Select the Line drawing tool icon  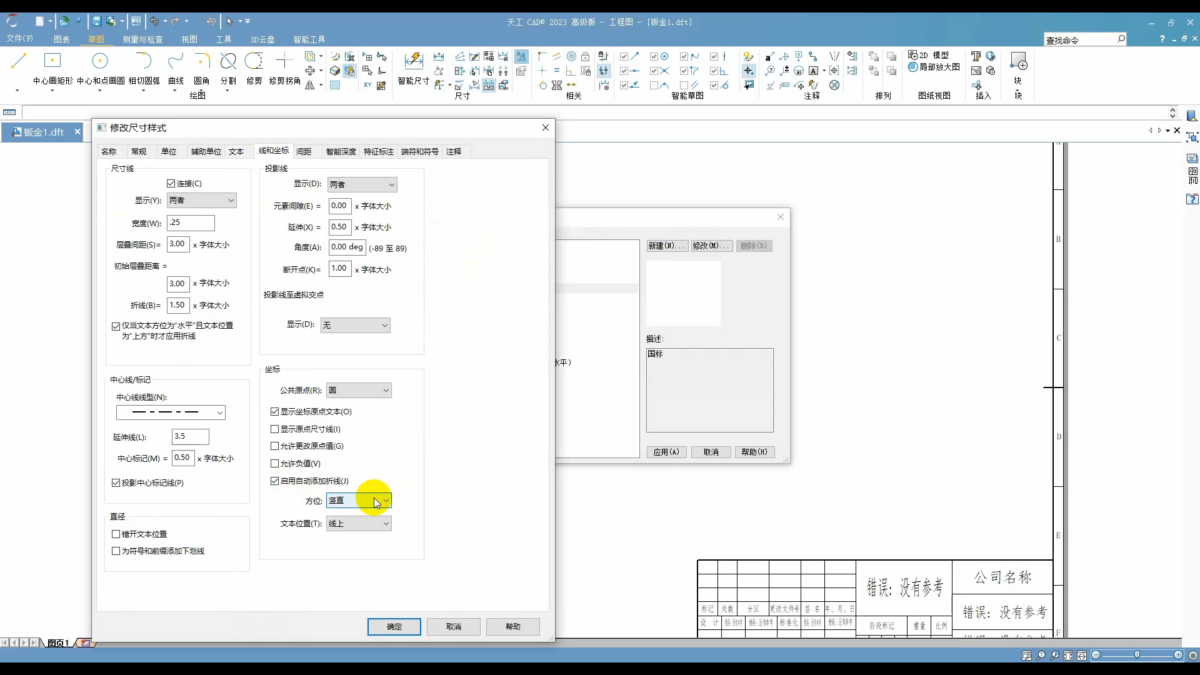click(x=18, y=61)
